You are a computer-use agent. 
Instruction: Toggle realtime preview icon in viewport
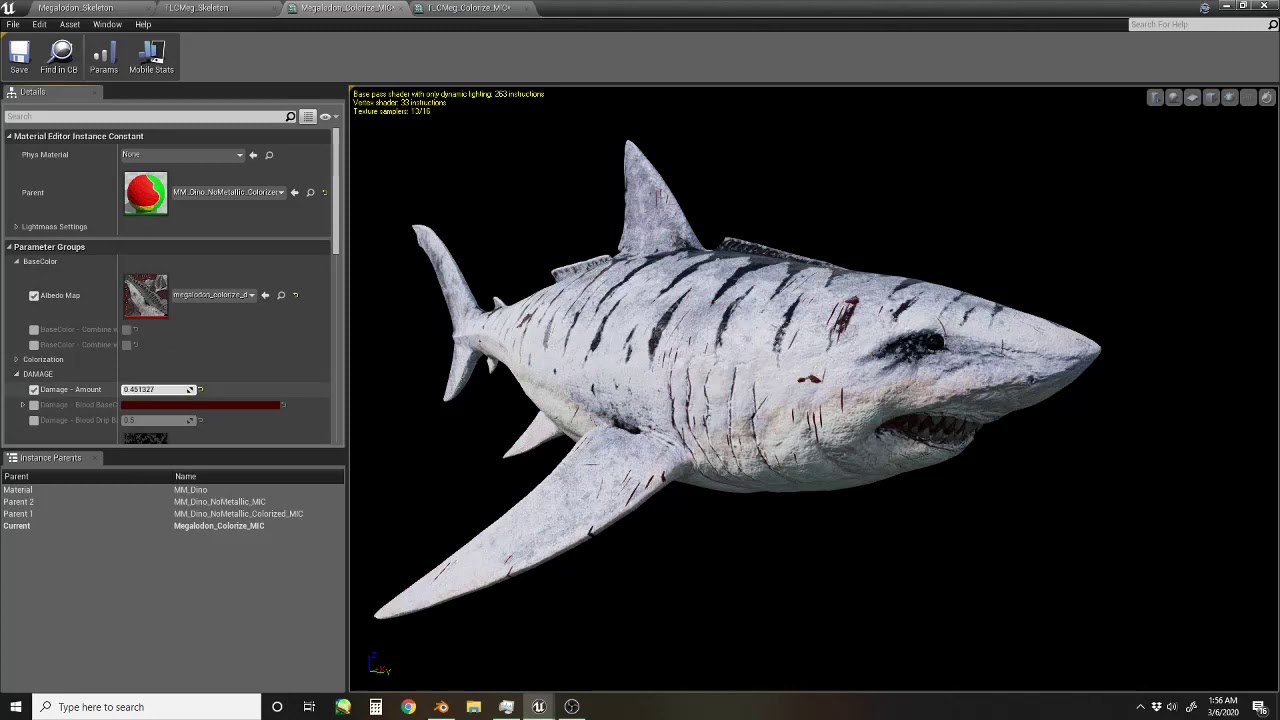click(x=1267, y=97)
